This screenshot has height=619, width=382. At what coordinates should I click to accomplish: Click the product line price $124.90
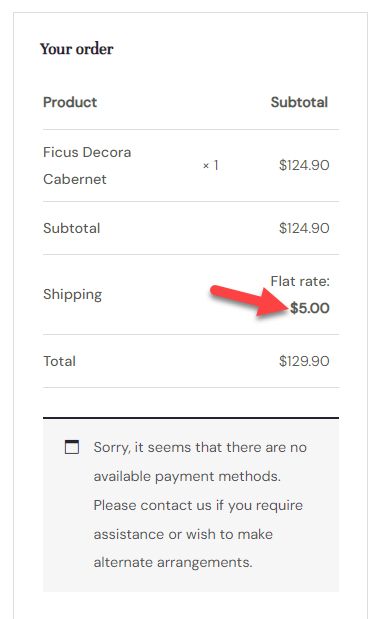click(x=304, y=165)
